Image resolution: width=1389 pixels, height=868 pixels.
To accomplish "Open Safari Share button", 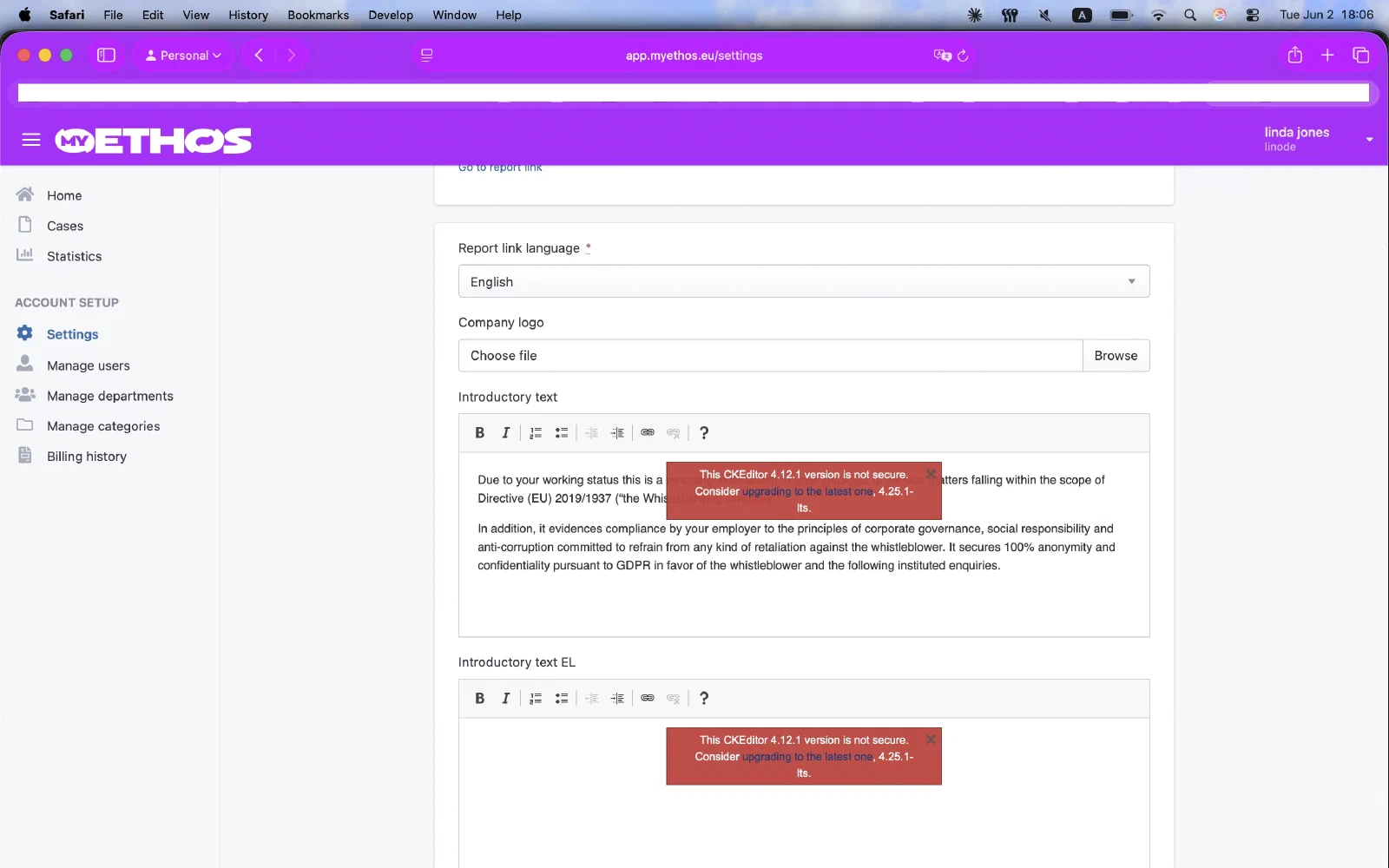I will pos(1294,56).
